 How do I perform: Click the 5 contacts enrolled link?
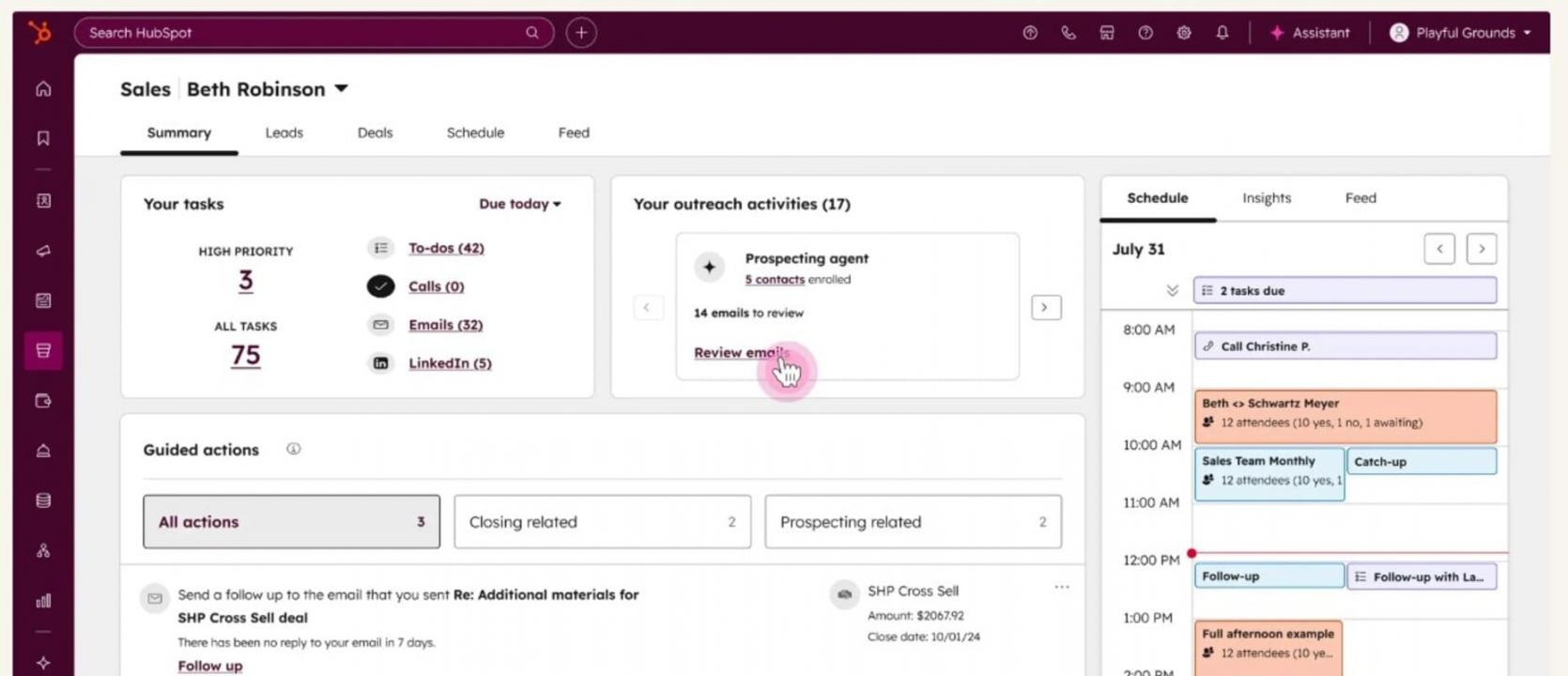click(x=775, y=280)
